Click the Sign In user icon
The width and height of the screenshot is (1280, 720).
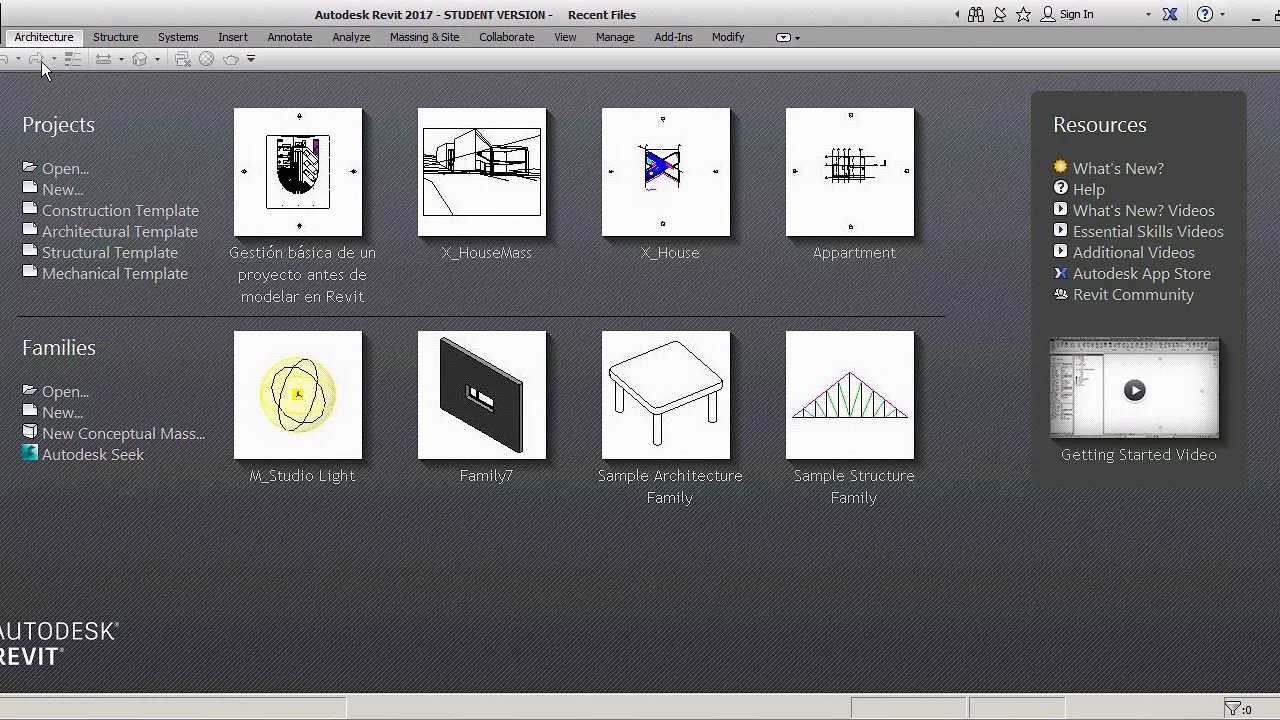click(1048, 14)
